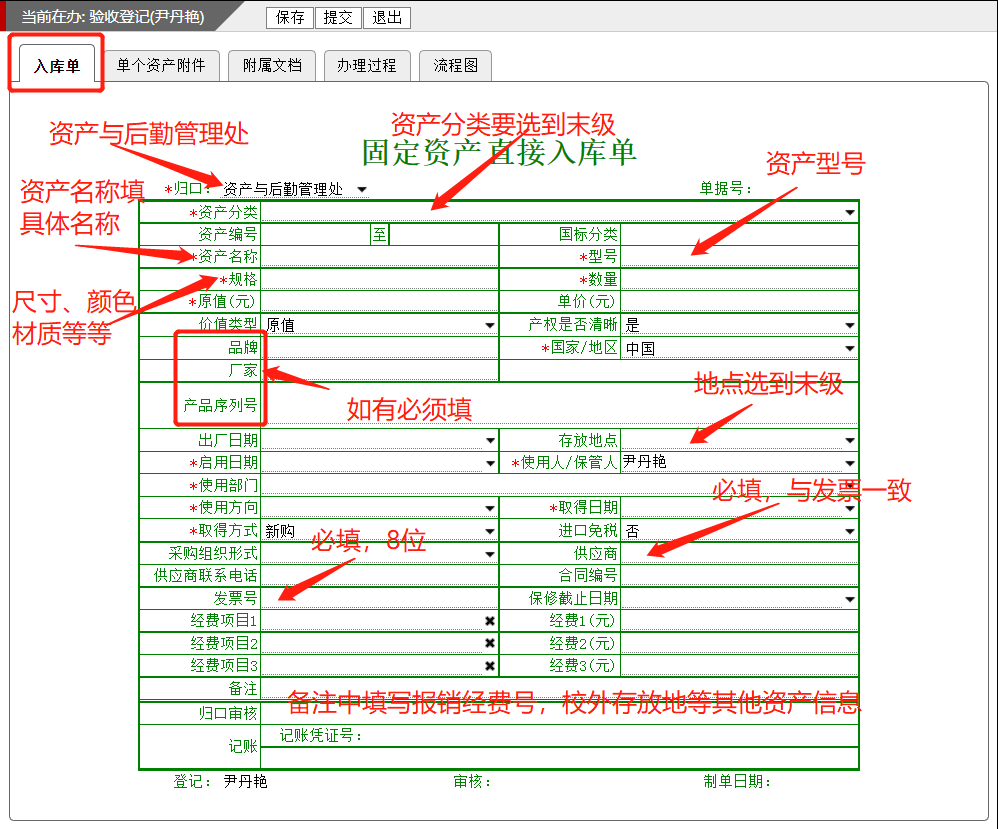Exit using the 退出 button

click(386, 17)
